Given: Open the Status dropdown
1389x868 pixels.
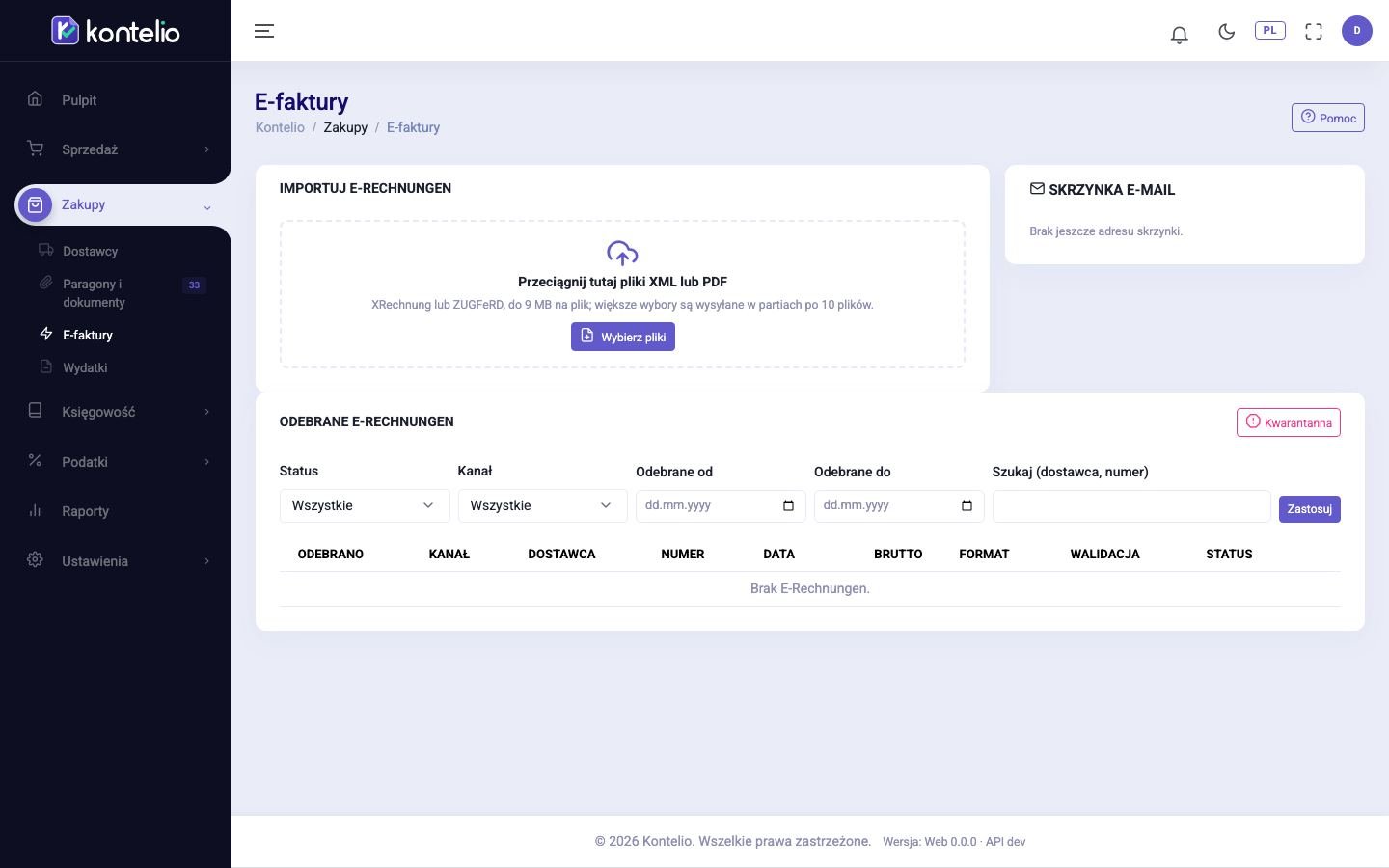Looking at the screenshot, I should 365,505.
